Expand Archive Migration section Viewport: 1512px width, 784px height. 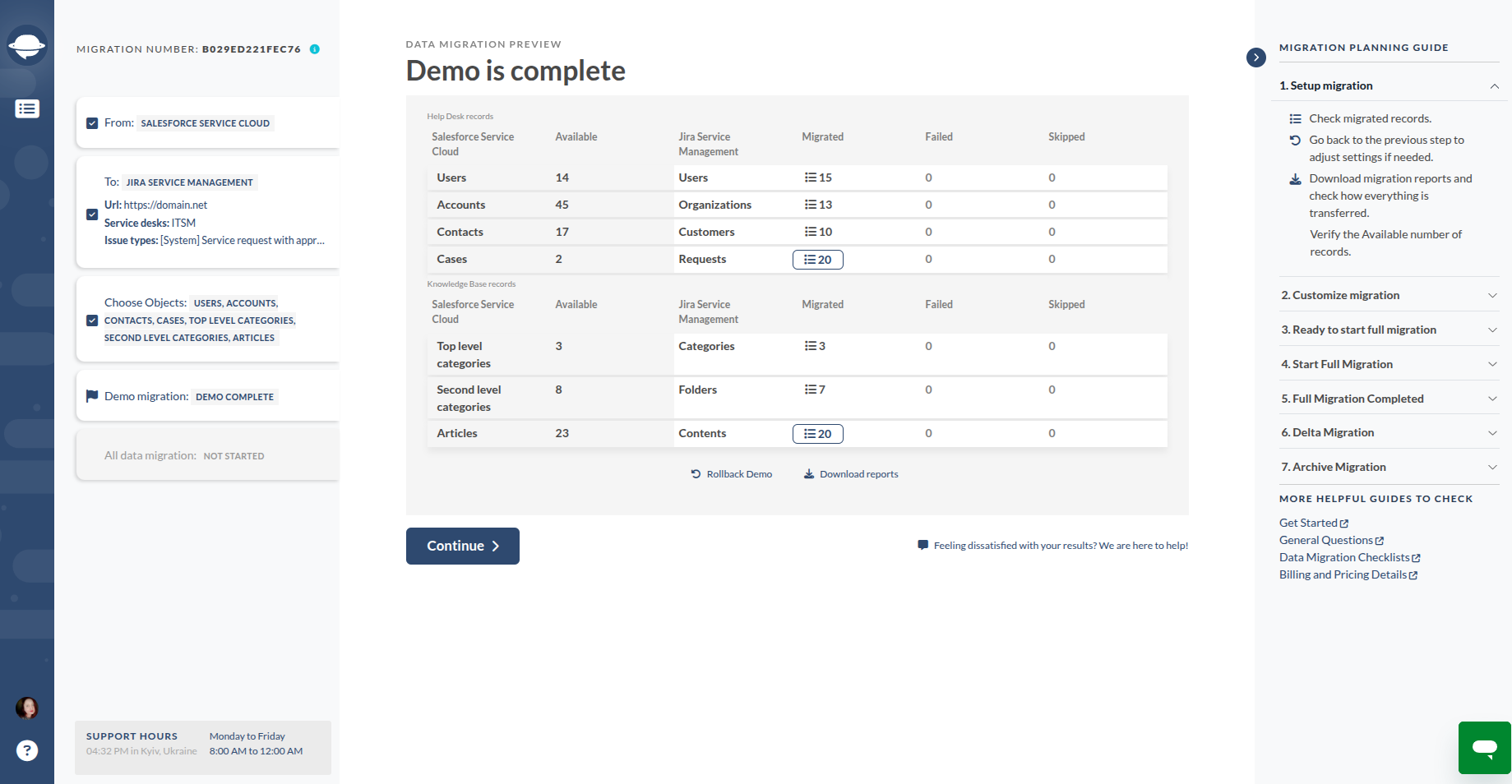tap(1389, 467)
